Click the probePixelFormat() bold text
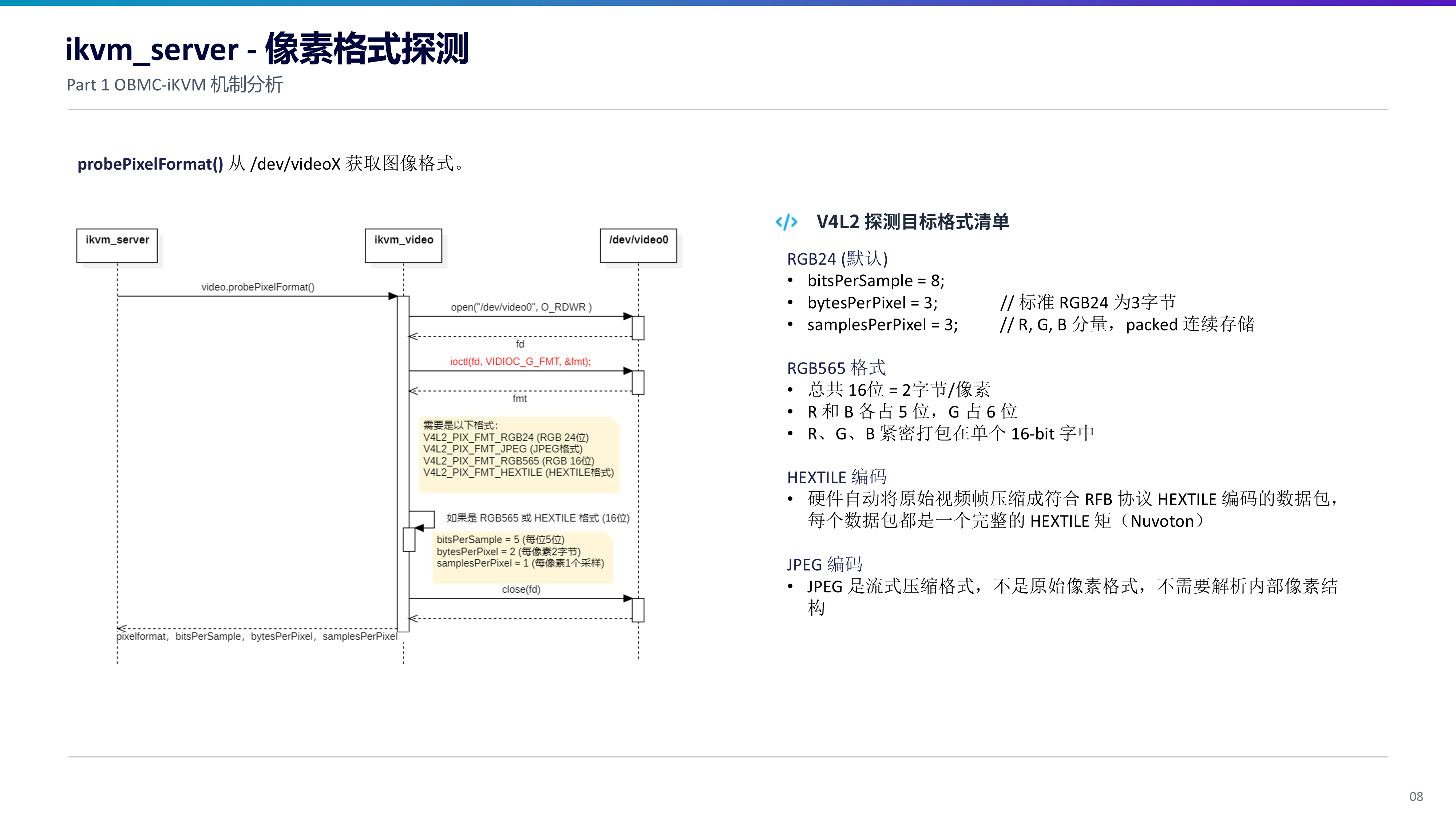 pyautogui.click(x=150, y=164)
